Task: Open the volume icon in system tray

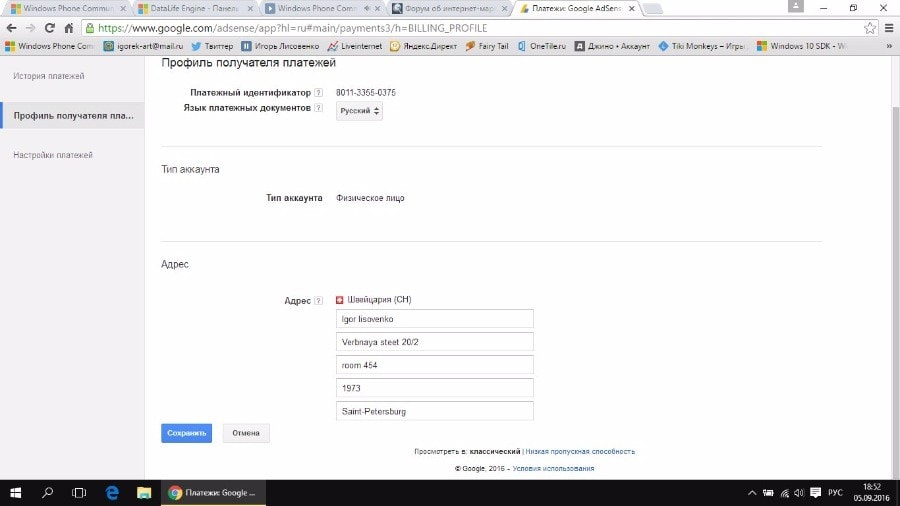Action: [799, 493]
